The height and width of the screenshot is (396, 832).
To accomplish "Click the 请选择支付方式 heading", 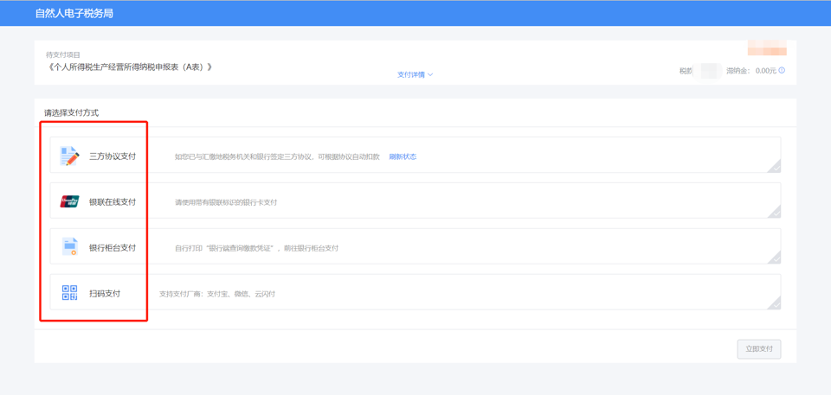I will pos(71,113).
